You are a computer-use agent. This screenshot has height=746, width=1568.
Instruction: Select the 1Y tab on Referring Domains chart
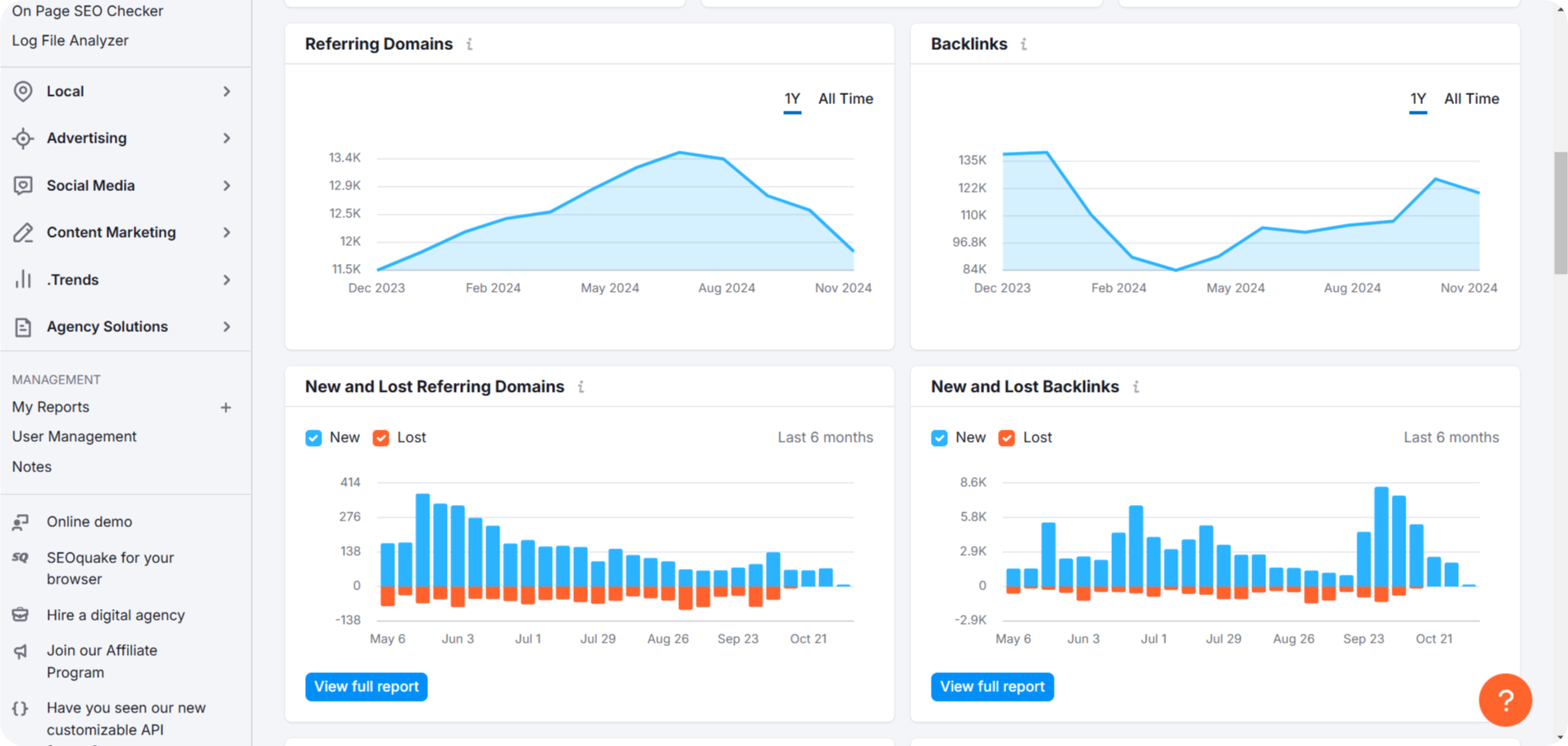pos(792,98)
